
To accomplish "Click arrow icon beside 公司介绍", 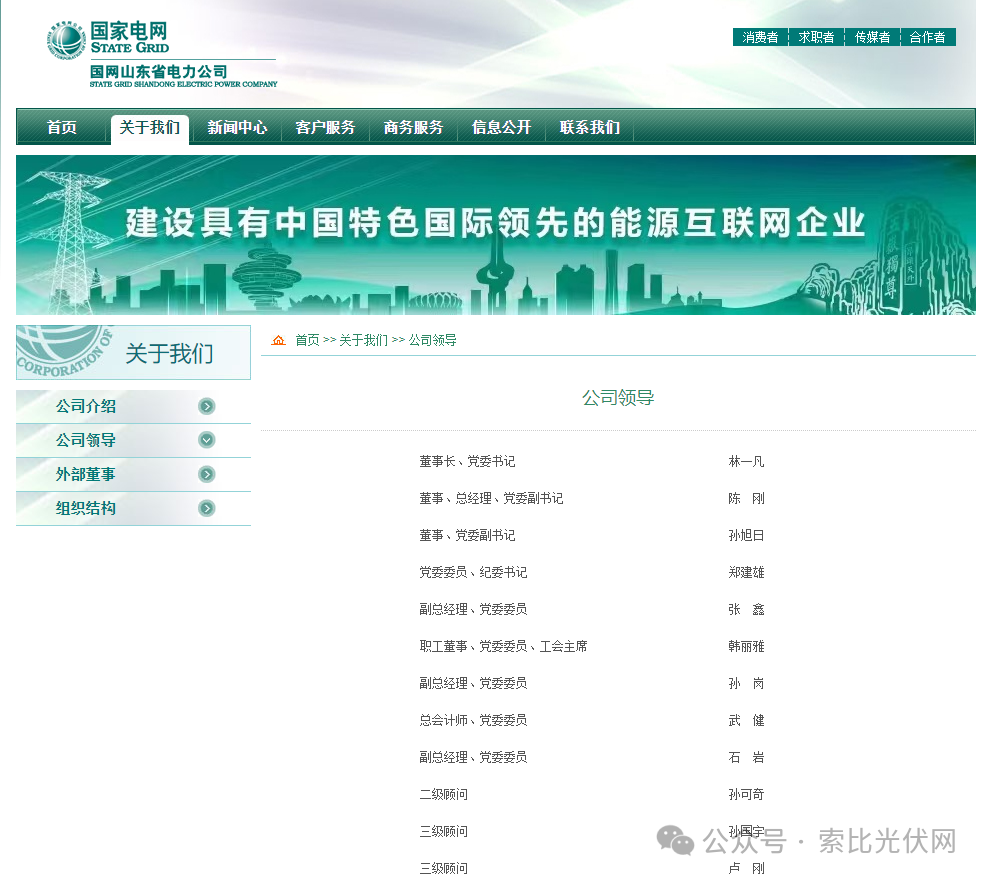I will 207,406.
